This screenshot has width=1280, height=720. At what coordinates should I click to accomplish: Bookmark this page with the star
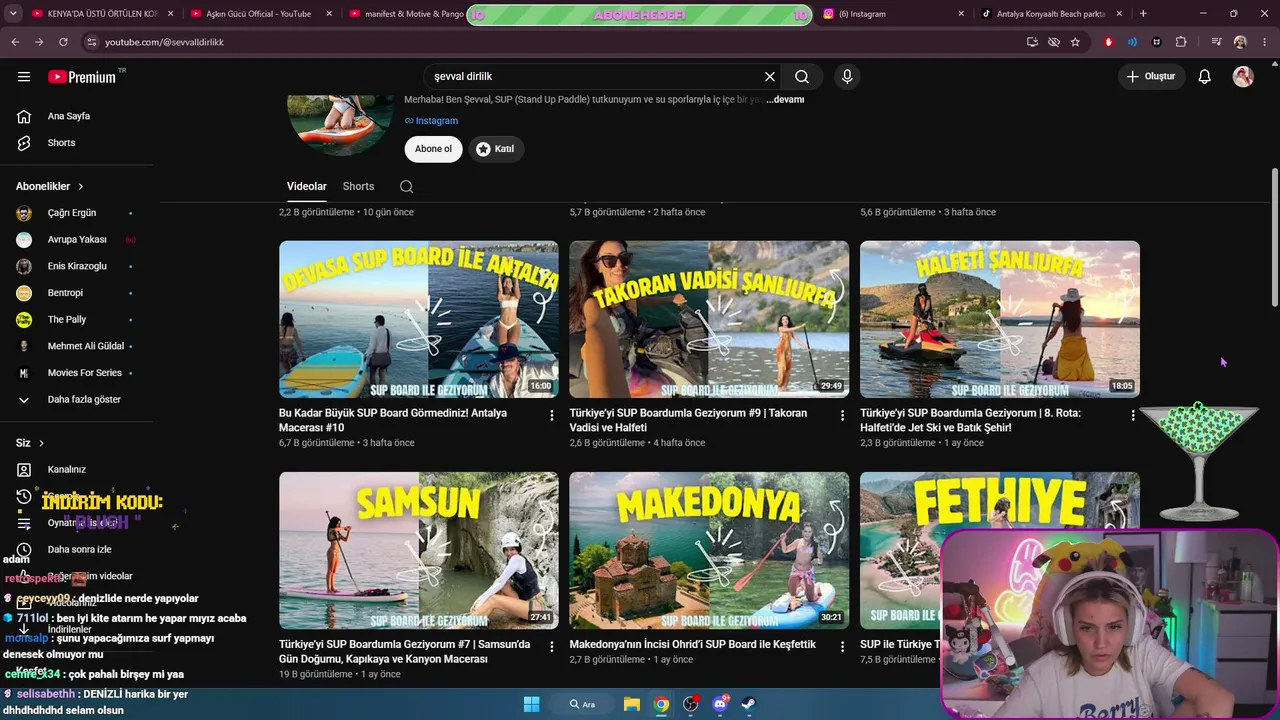coord(1075,42)
